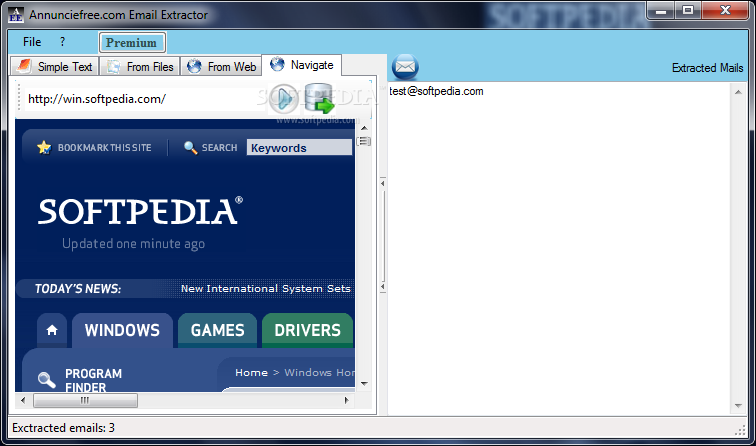Open the New International System Sets news link
This screenshot has height=446, width=756.
(x=266, y=289)
